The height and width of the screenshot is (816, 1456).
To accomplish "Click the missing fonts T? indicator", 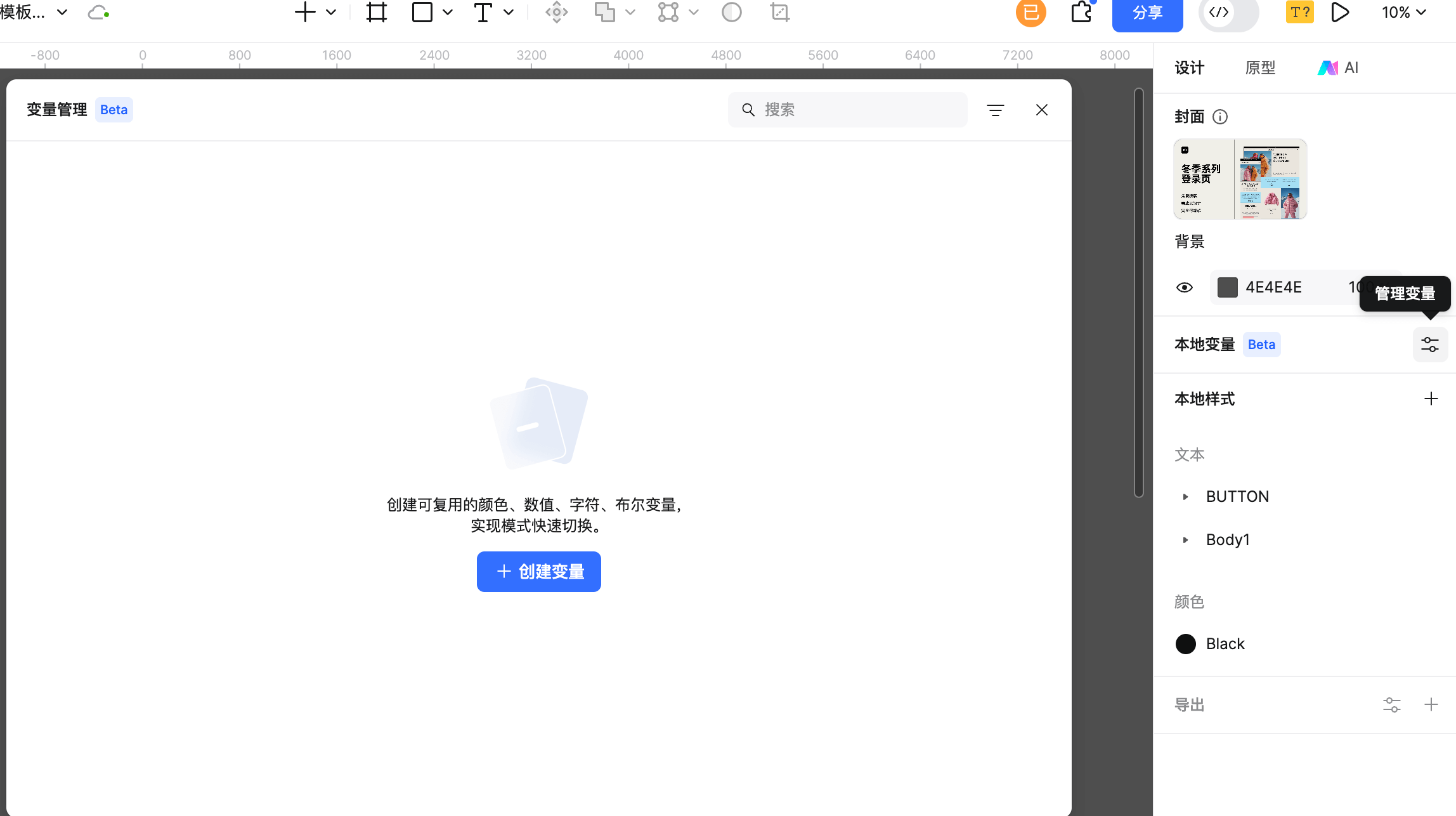I will 1299,12.
